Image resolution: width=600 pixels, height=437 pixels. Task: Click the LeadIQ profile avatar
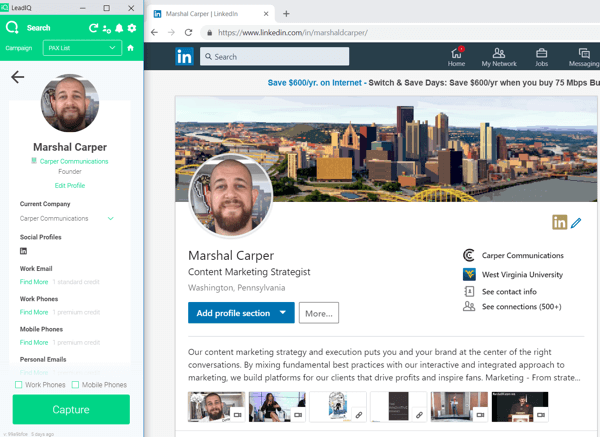[70, 103]
